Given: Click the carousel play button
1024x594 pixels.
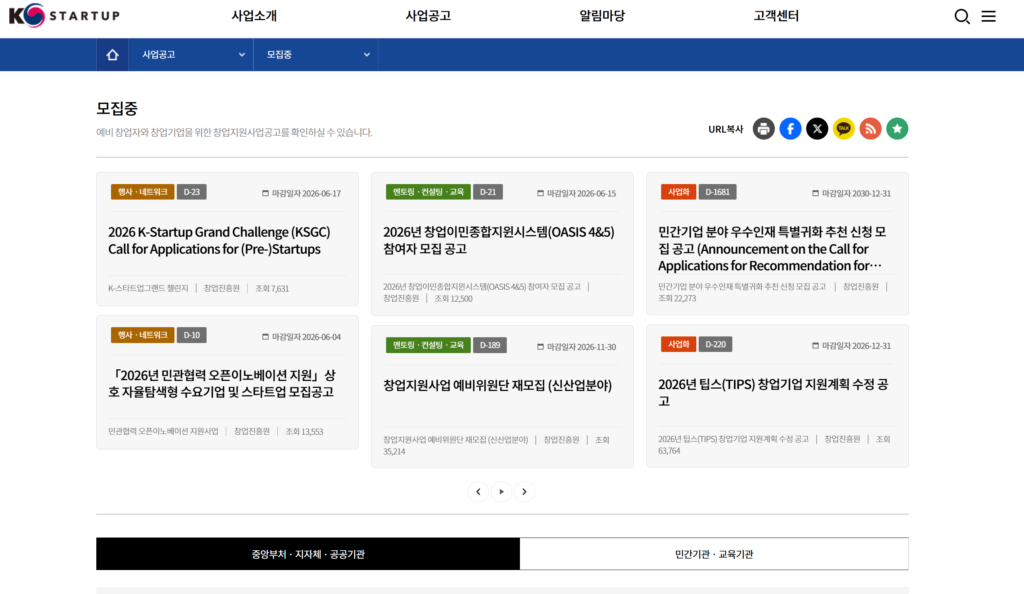Looking at the screenshot, I should coord(502,492).
